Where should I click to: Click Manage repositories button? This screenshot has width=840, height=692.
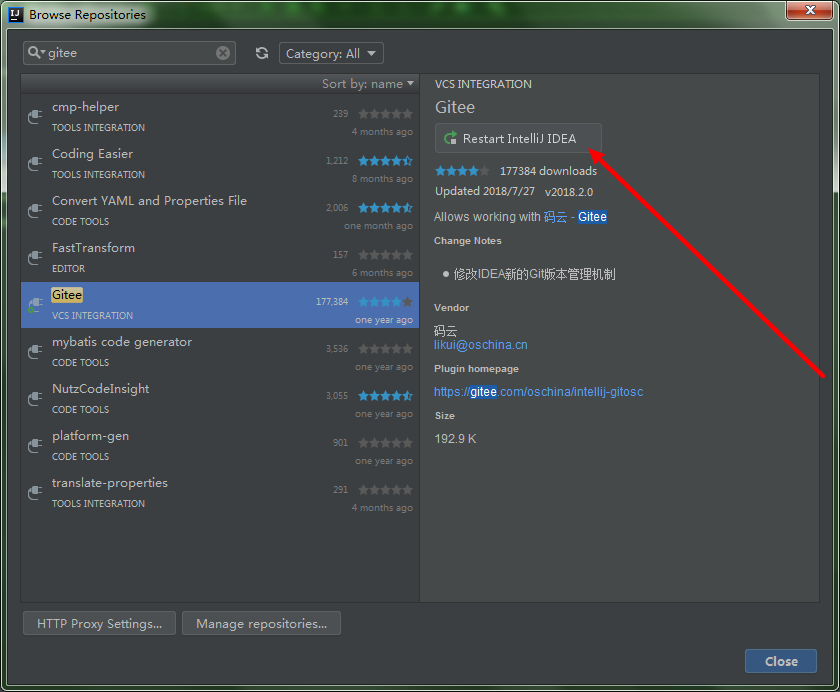tap(261, 623)
